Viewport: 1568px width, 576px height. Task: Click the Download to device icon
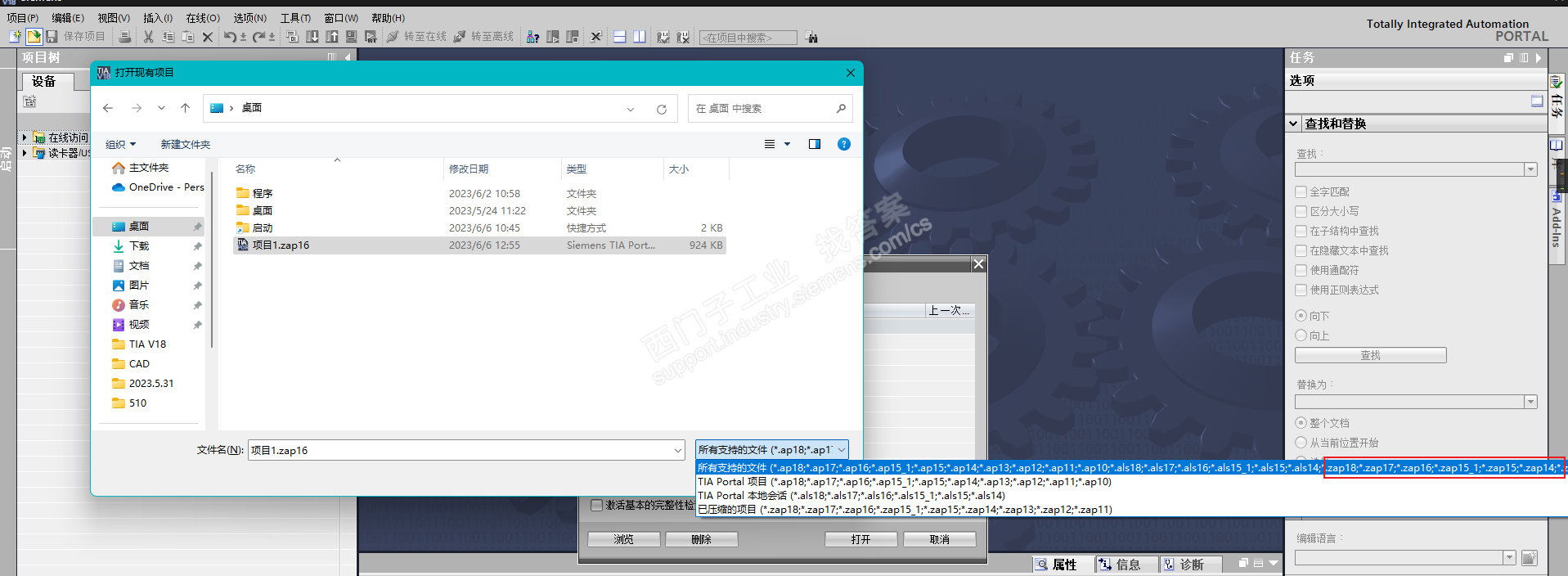(312, 37)
